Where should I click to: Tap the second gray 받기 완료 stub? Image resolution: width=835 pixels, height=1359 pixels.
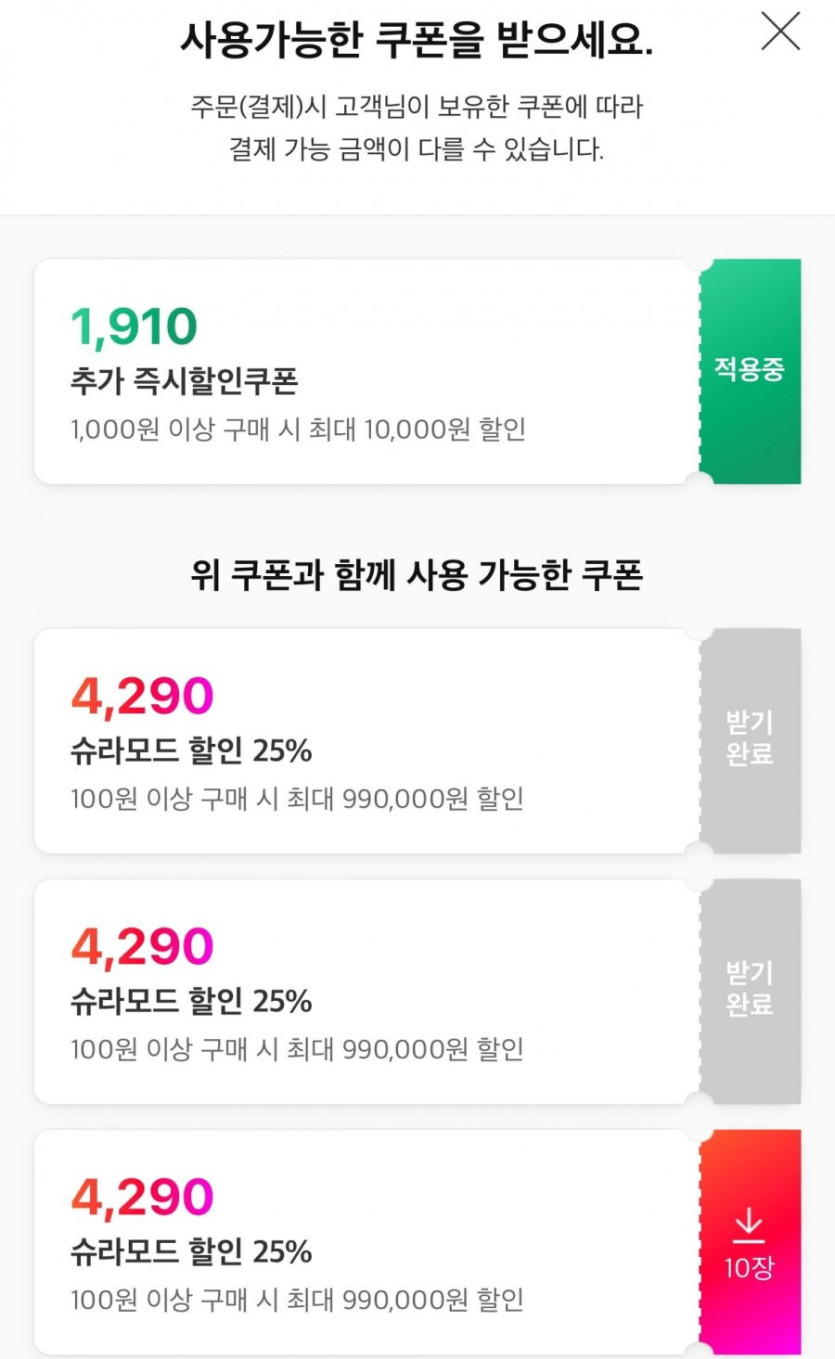pyautogui.click(x=749, y=989)
